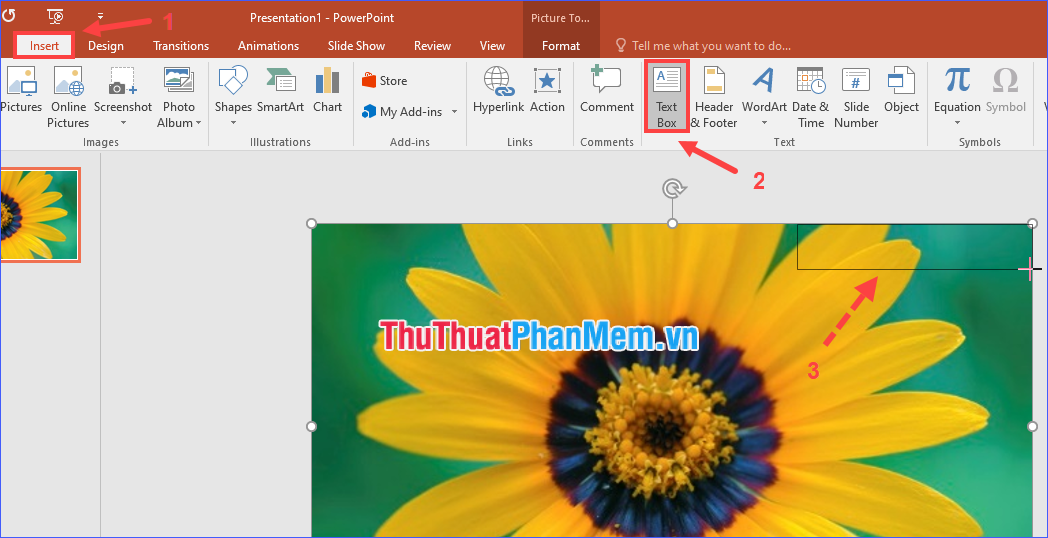Select the Text Box tool

(x=666, y=98)
